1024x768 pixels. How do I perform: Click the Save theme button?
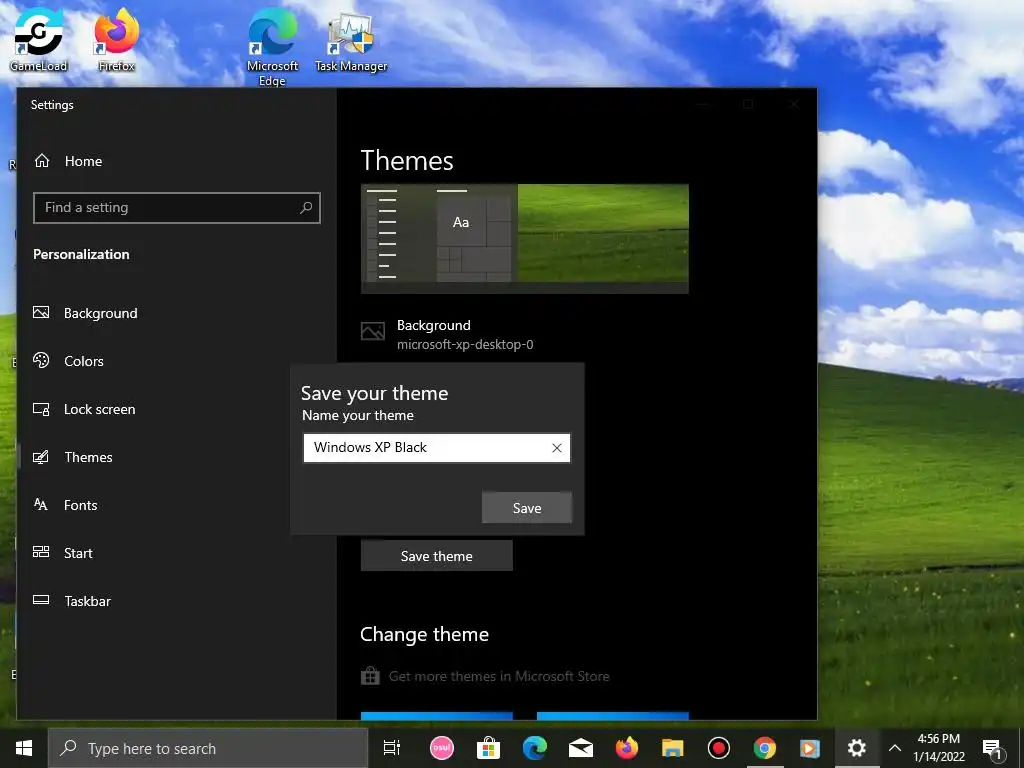[x=436, y=556]
